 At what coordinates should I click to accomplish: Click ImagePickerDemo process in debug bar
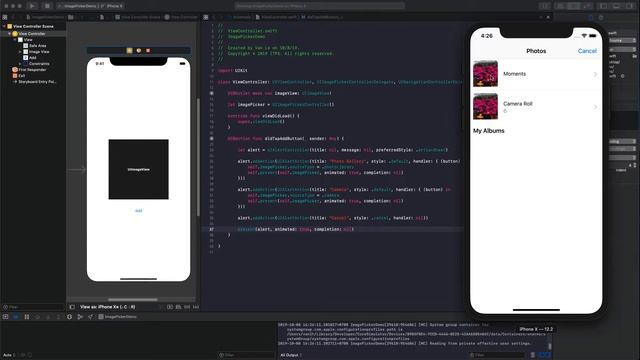[x=118, y=317]
